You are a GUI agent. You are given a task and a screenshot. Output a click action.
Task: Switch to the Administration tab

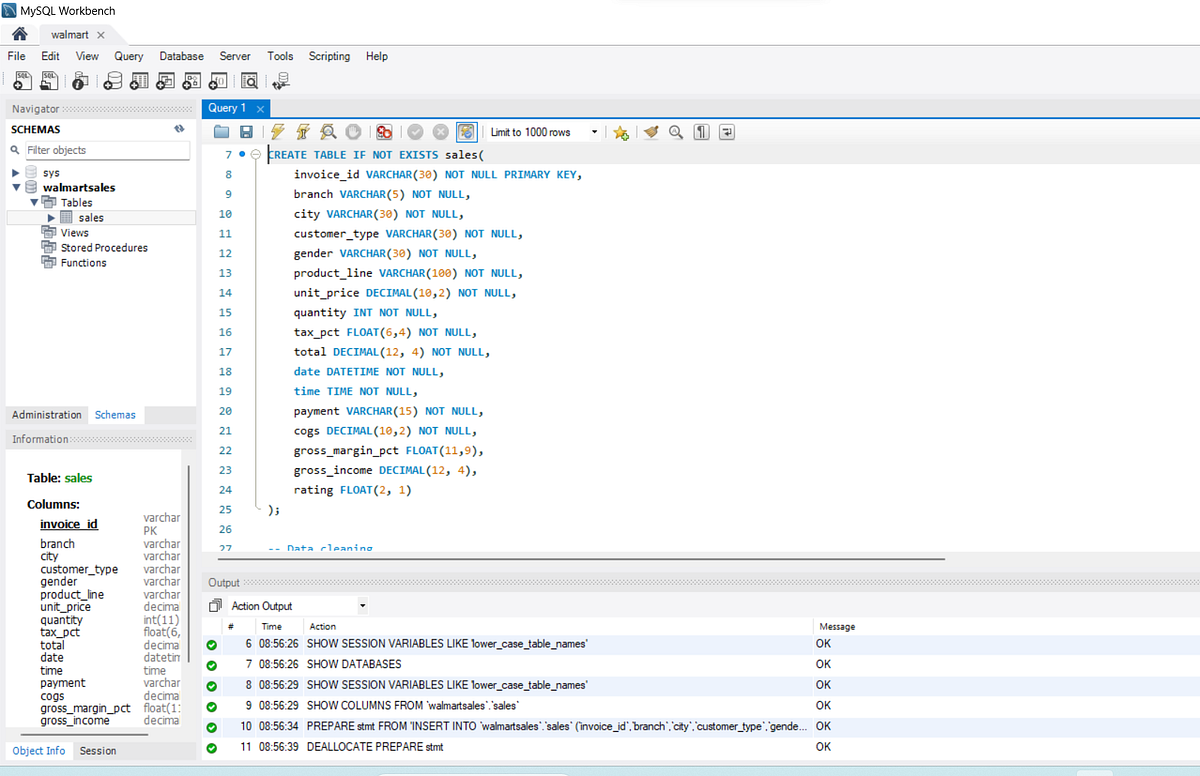(46, 414)
